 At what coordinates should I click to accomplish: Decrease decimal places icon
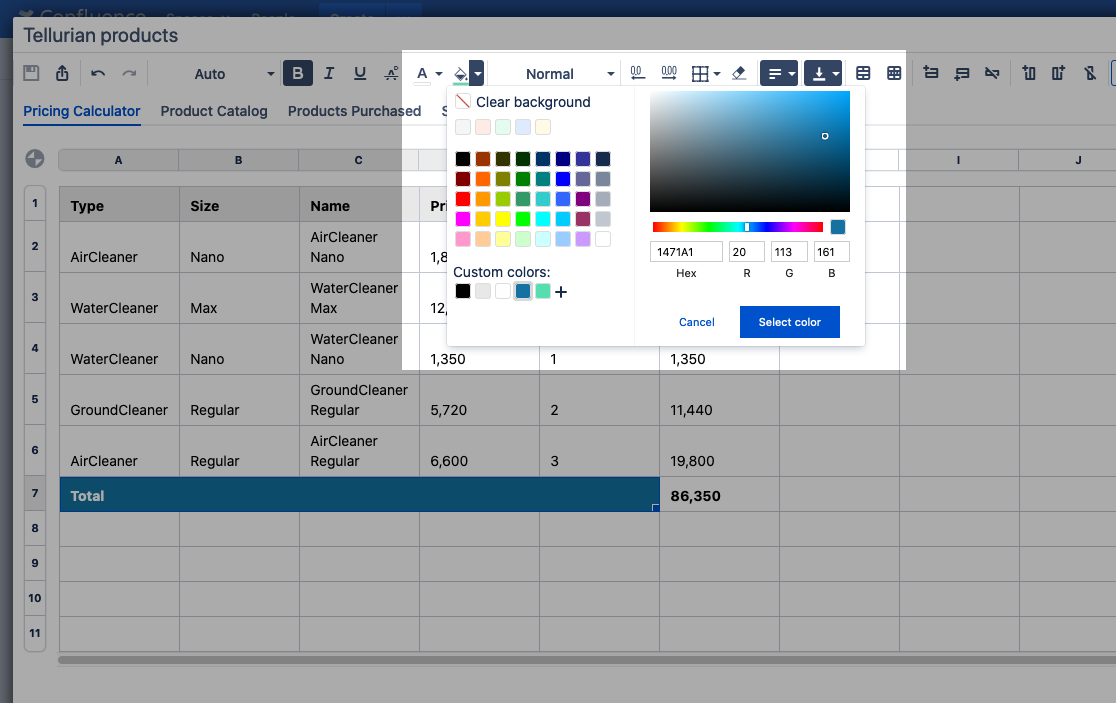pos(637,73)
